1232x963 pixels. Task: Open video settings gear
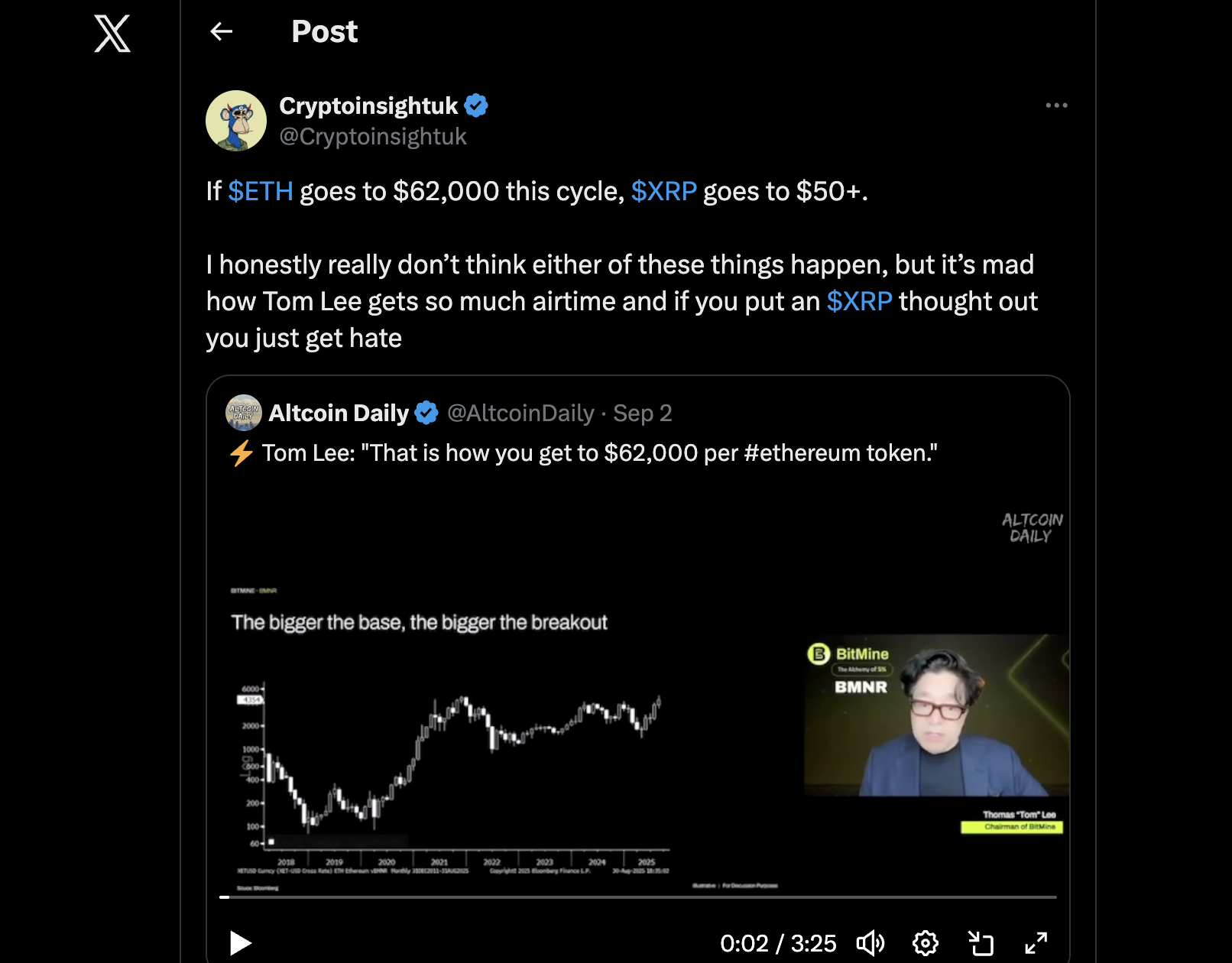point(925,943)
